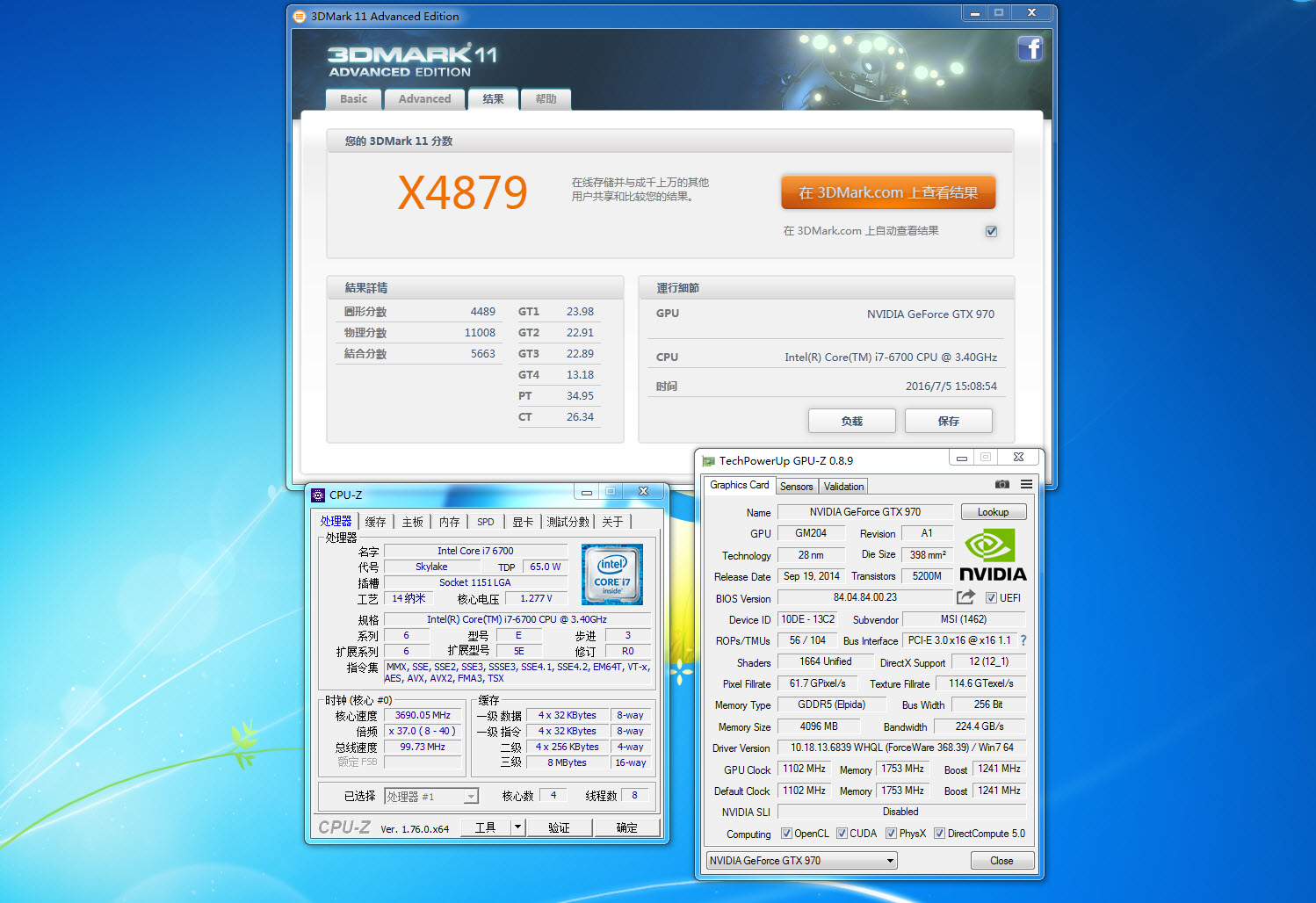Switch to the Advanced tab in 3DMark 11

coord(424,99)
